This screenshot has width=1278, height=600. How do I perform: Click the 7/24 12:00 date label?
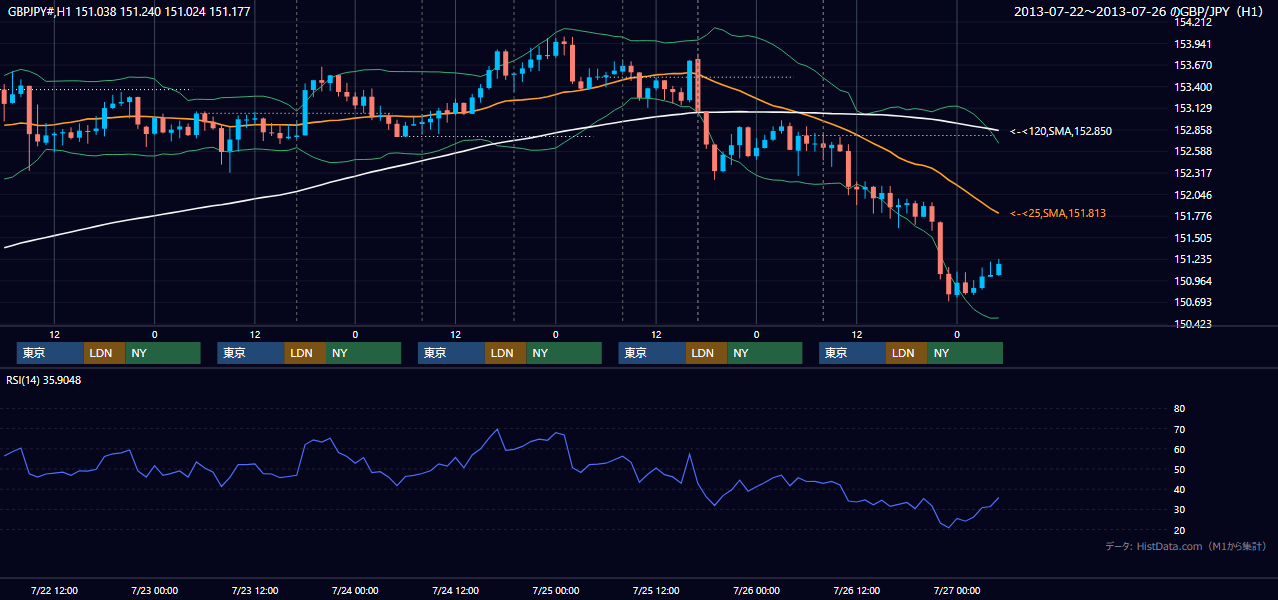[456, 591]
